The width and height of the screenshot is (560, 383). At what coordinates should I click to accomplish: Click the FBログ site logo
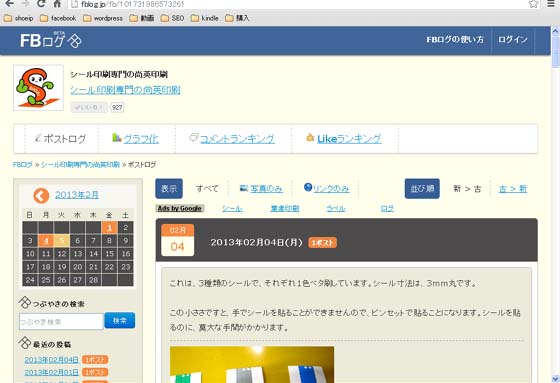(x=51, y=40)
